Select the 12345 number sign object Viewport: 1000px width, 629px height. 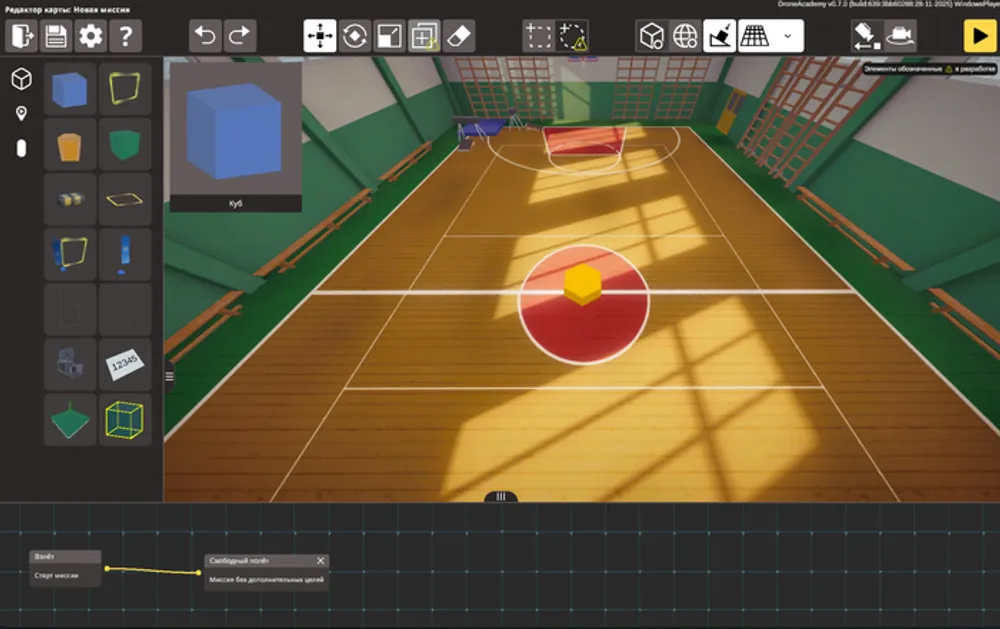(x=124, y=363)
